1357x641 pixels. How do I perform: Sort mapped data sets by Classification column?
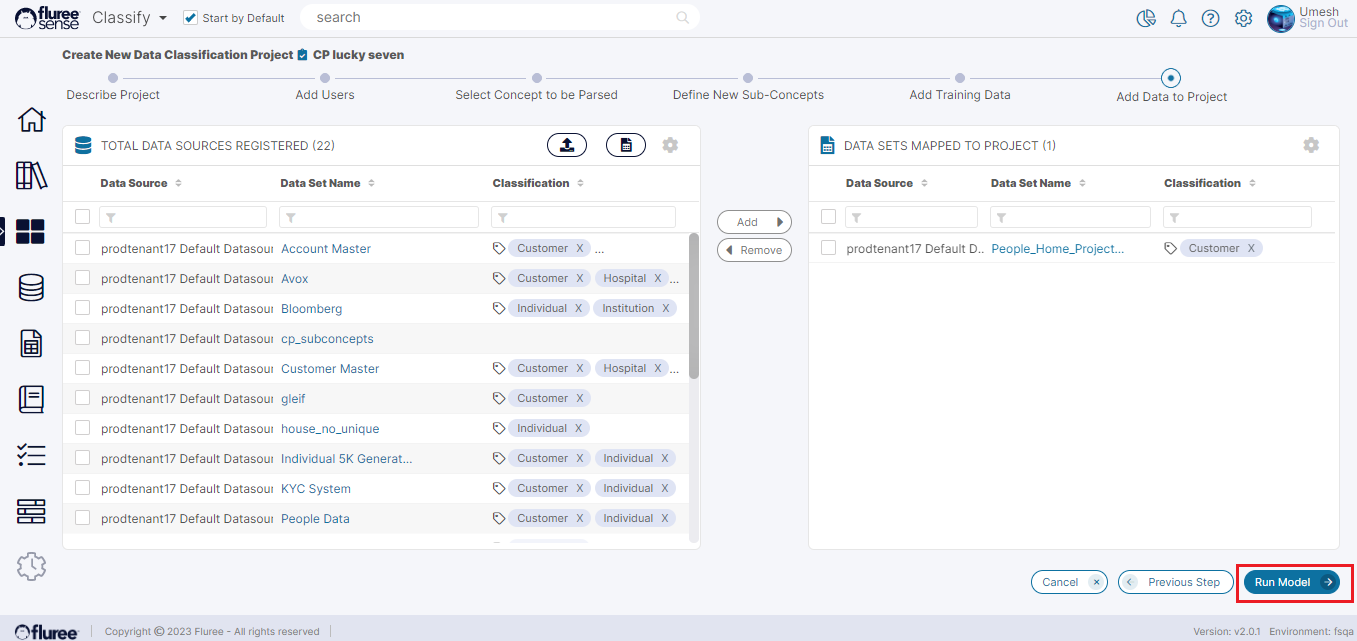(1252, 183)
